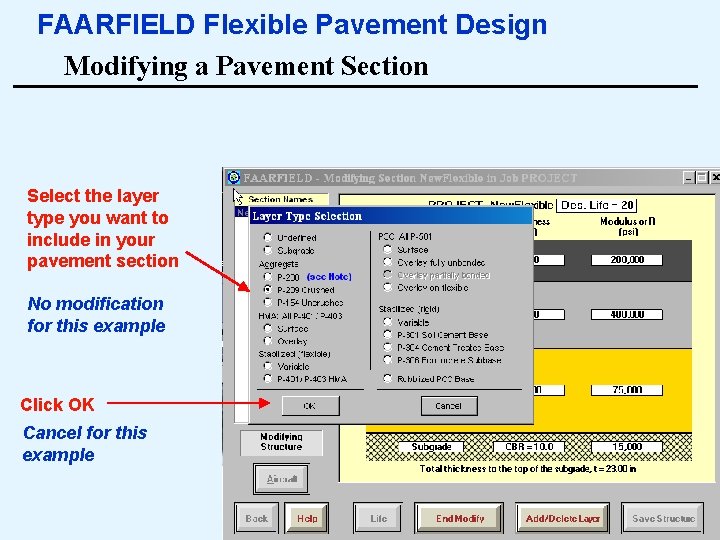Click the Subgrade layer label box
720x540 pixels.
(x=431, y=447)
